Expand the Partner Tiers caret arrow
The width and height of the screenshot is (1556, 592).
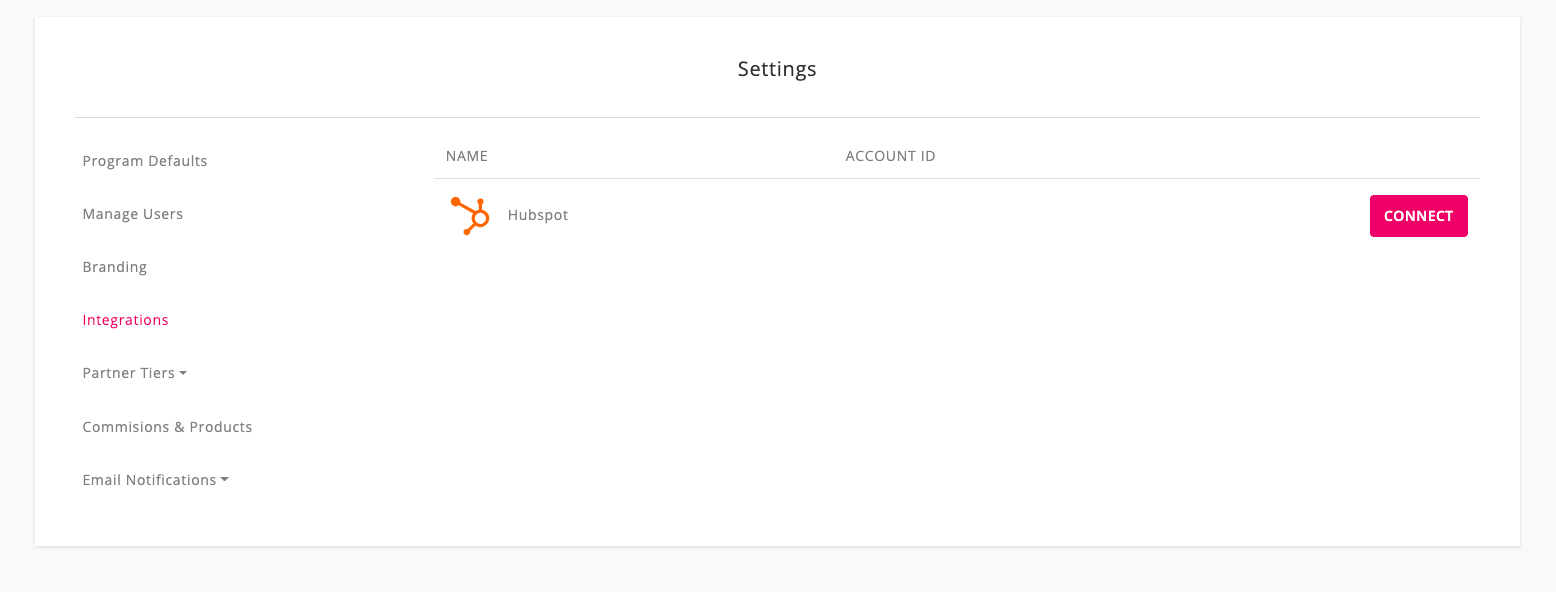183,374
